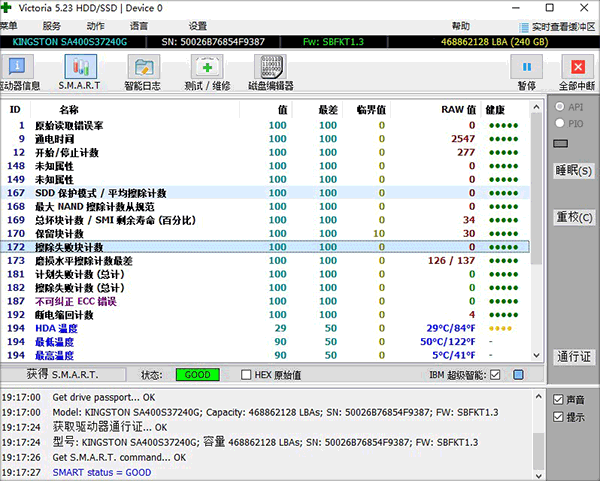Click the 全部中断 red stop icon

pyautogui.click(x=577, y=67)
